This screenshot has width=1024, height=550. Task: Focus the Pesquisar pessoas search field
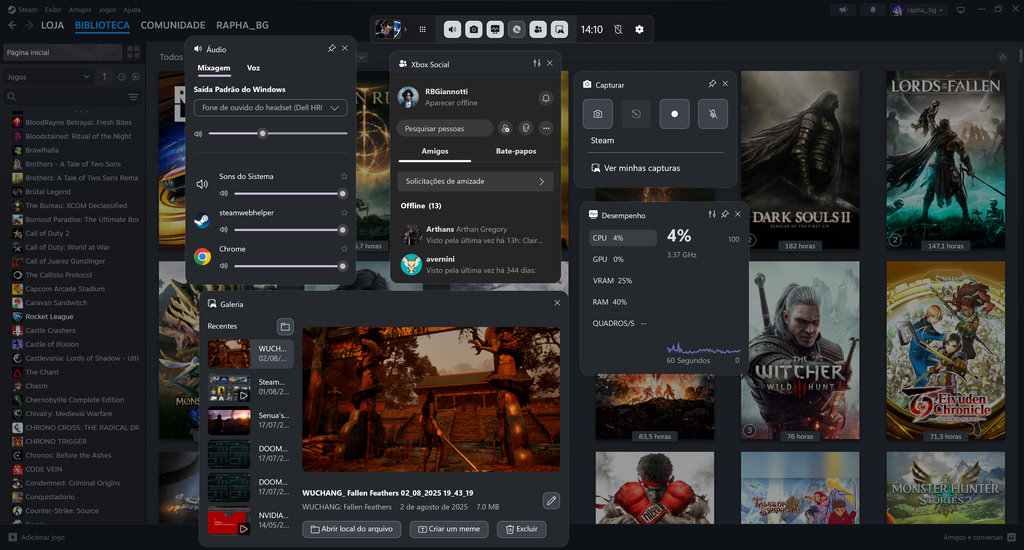click(445, 128)
